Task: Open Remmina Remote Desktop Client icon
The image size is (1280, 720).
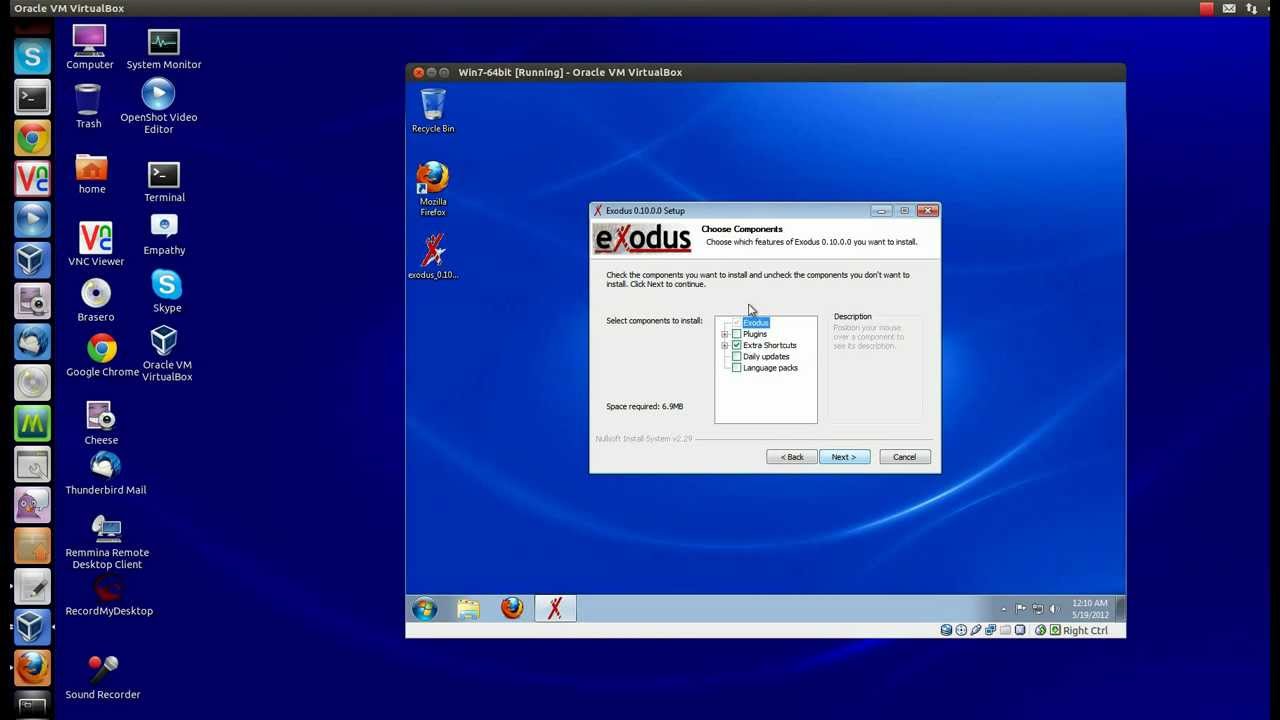Action: (107, 542)
